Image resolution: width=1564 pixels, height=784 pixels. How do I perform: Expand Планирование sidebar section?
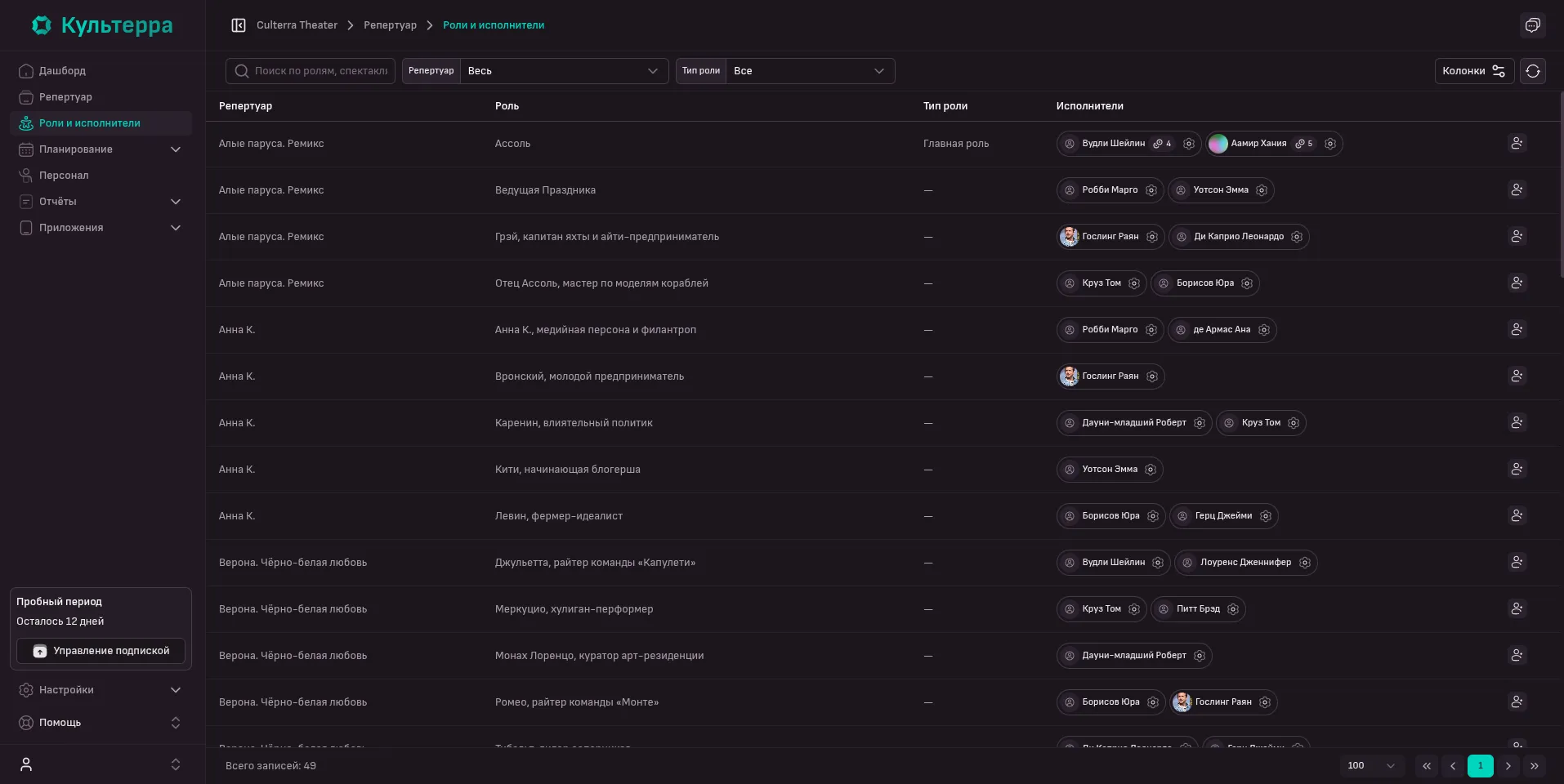point(101,149)
